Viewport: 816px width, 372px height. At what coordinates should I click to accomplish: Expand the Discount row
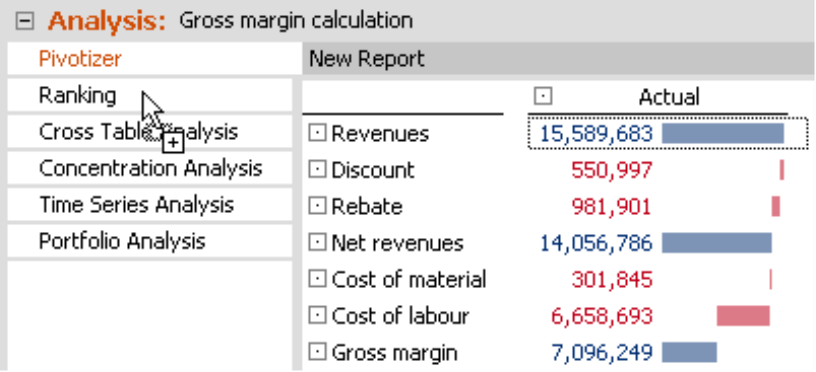point(317,170)
